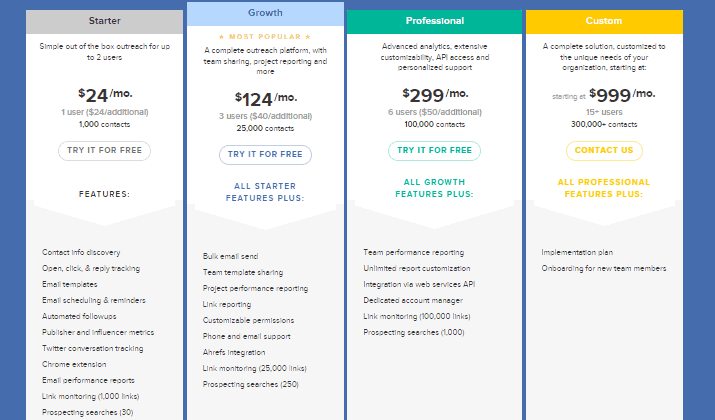Click Ahrefs integration feature text
Image resolution: width=715 pixels, height=420 pixels.
[x=234, y=352]
